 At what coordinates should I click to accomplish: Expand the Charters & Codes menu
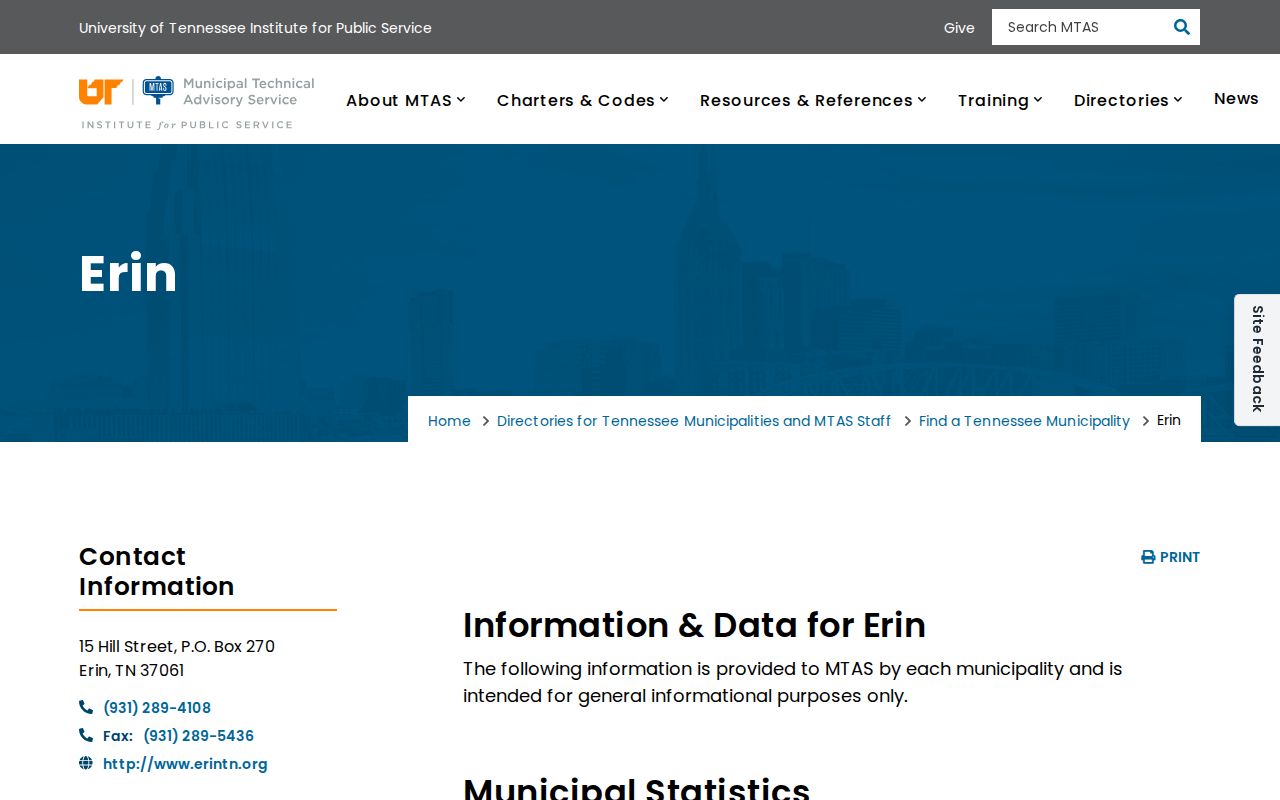point(583,100)
